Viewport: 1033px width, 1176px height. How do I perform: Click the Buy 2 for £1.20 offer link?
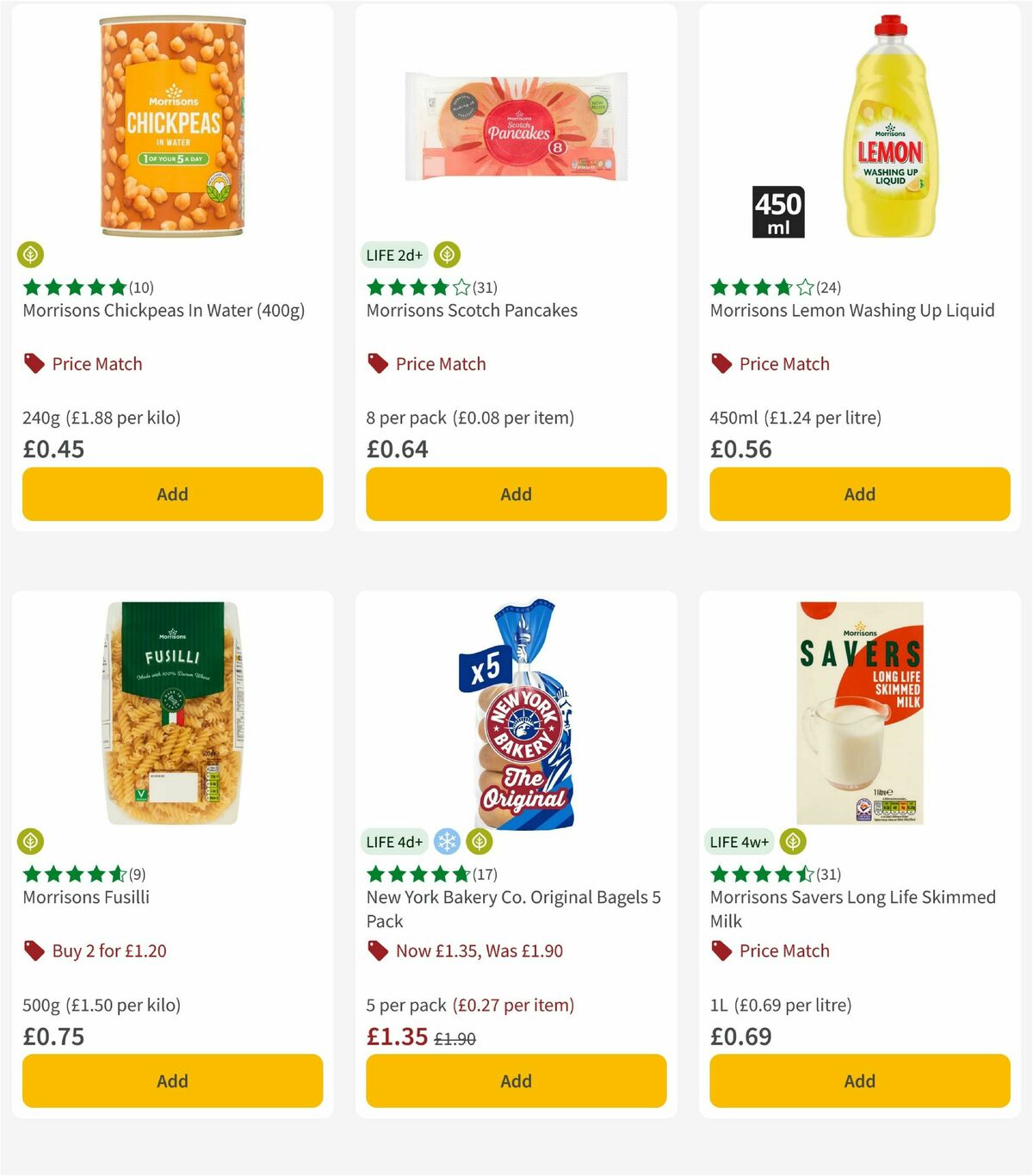coord(109,950)
